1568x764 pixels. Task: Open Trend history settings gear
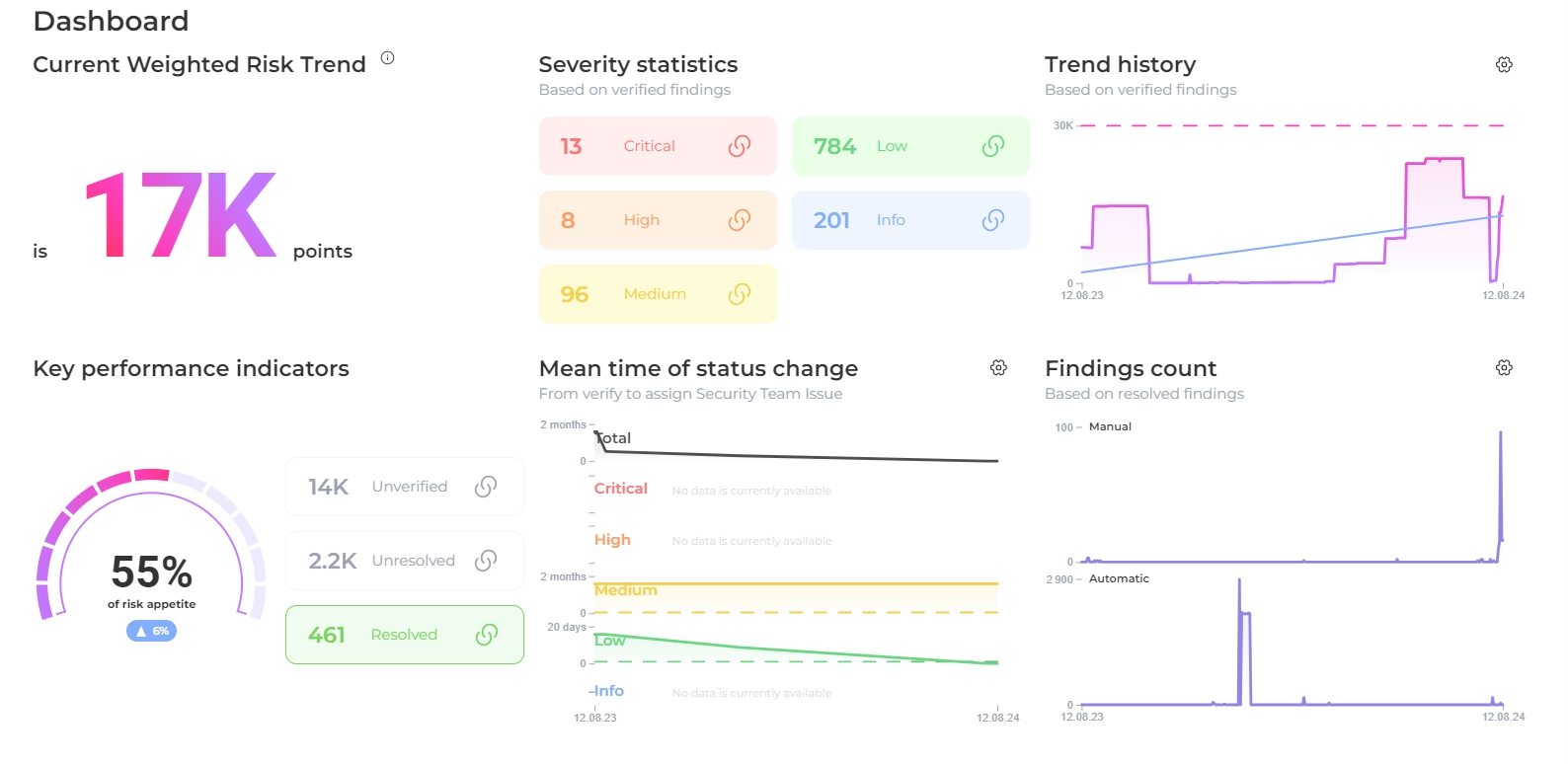pos(1504,65)
